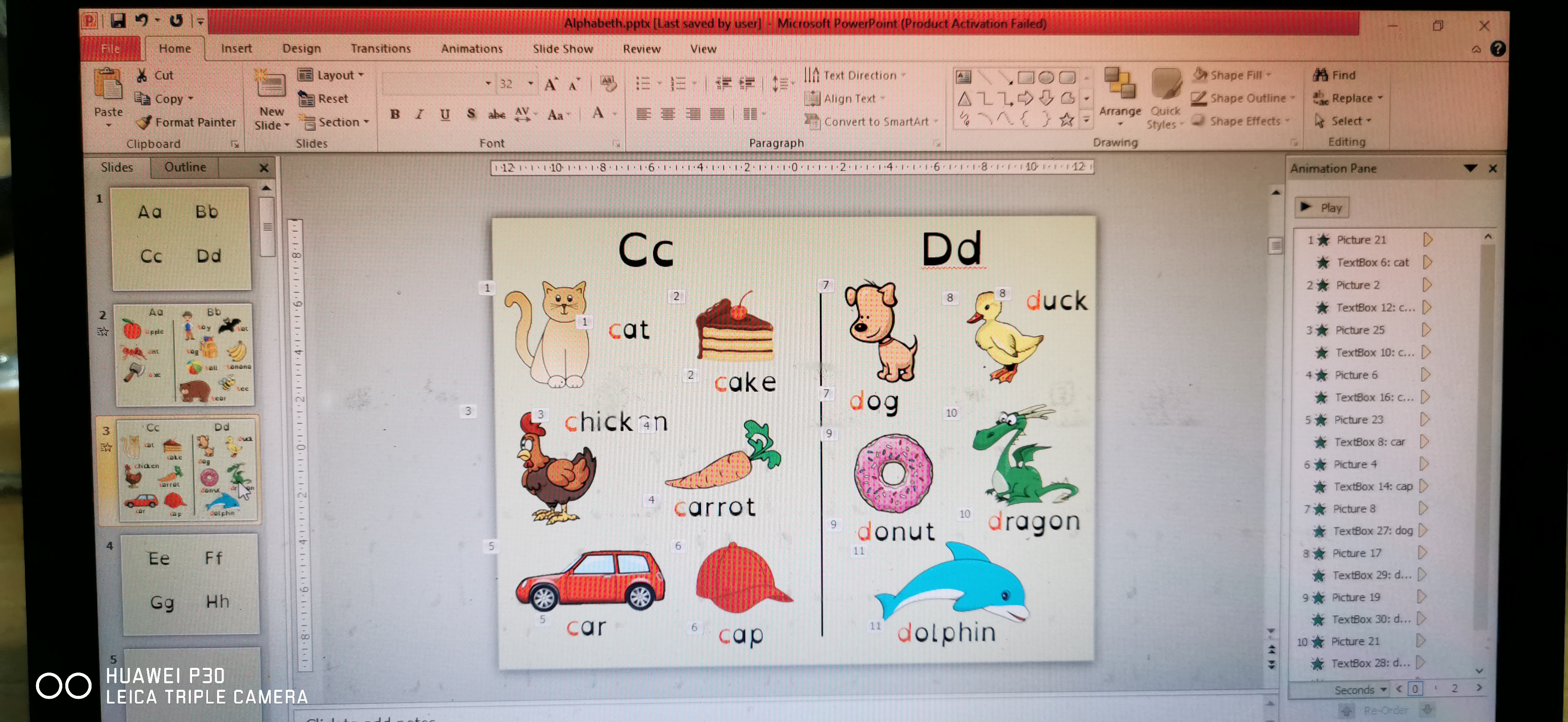The width and height of the screenshot is (1568, 722).
Task: Click the Reset slide button
Action: pyautogui.click(x=323, y=98)
